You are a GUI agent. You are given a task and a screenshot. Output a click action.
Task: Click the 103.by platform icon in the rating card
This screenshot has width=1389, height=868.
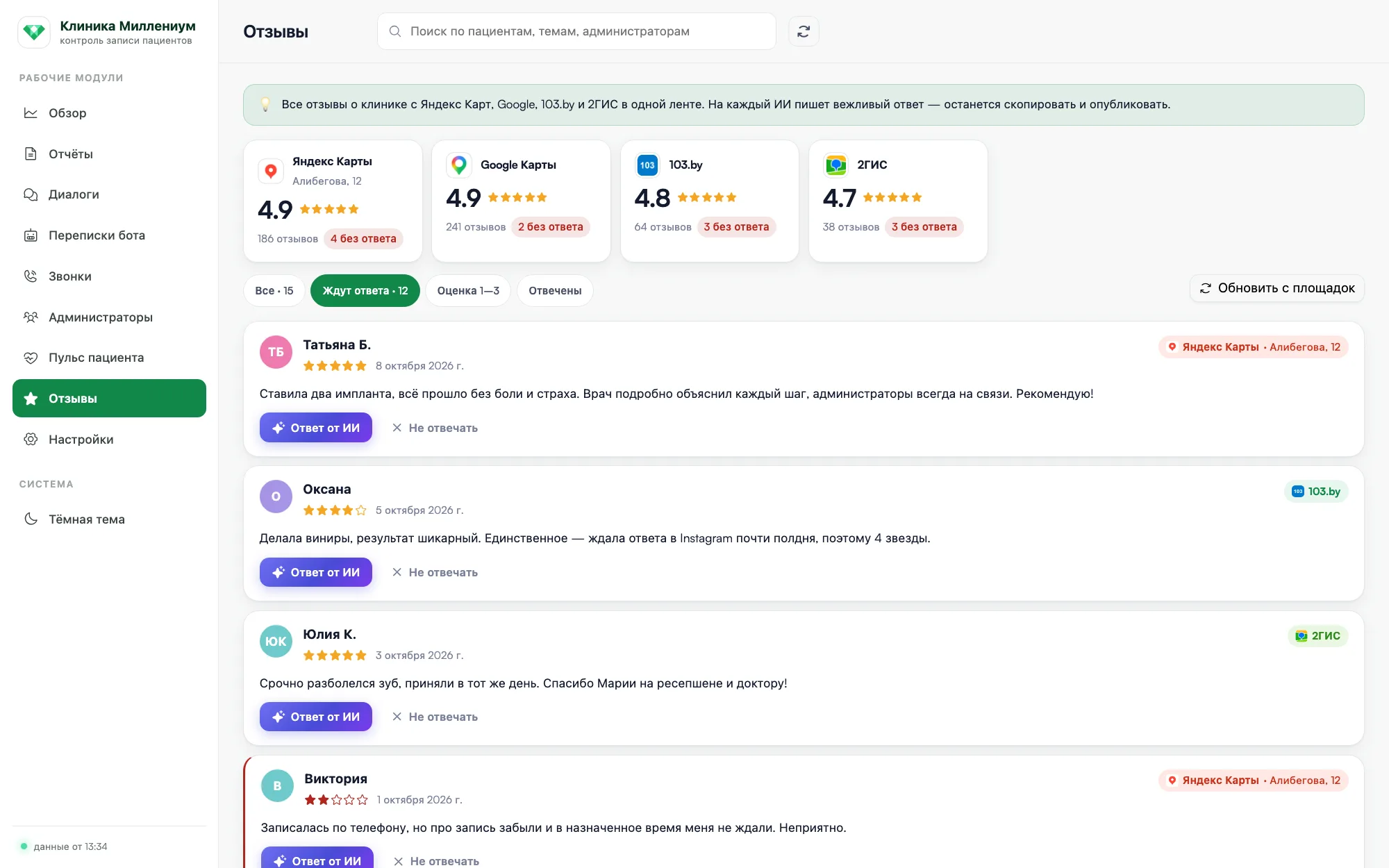647,165
